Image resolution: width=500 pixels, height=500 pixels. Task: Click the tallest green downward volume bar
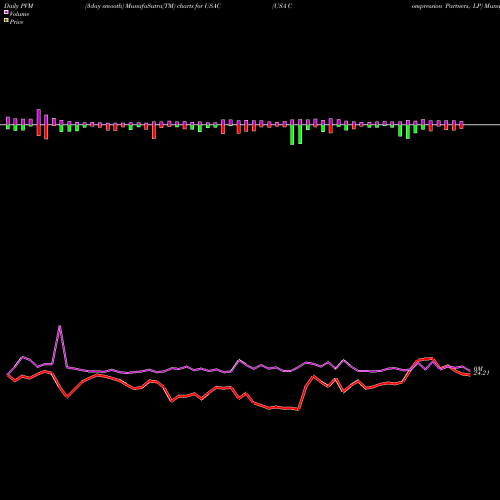(x=292, y=135)
